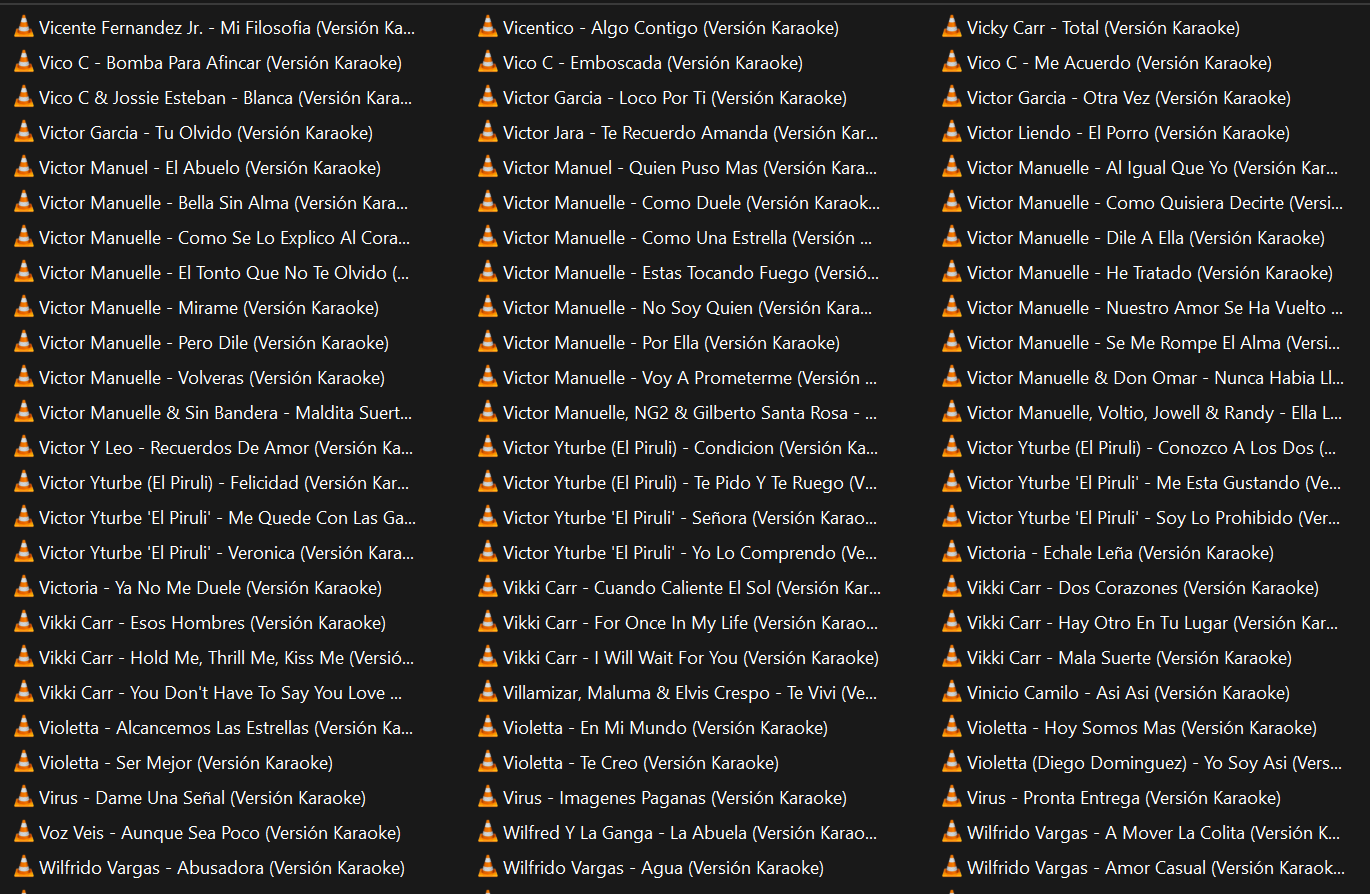This screenshot has width=1370, height=894.
Task: Select file Victor Manuelle - Bella Sin Alma
Action: click(212, 203)
